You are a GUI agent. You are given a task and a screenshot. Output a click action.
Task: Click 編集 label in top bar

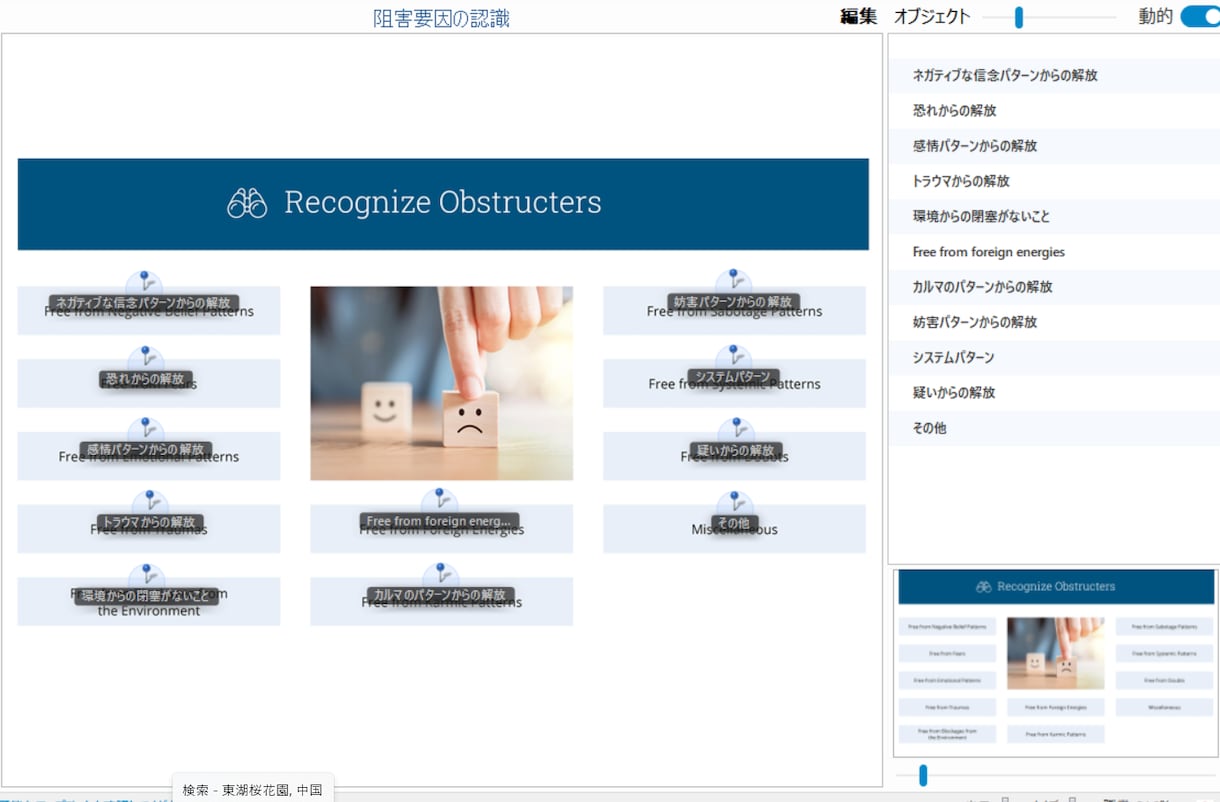[858, 16]
